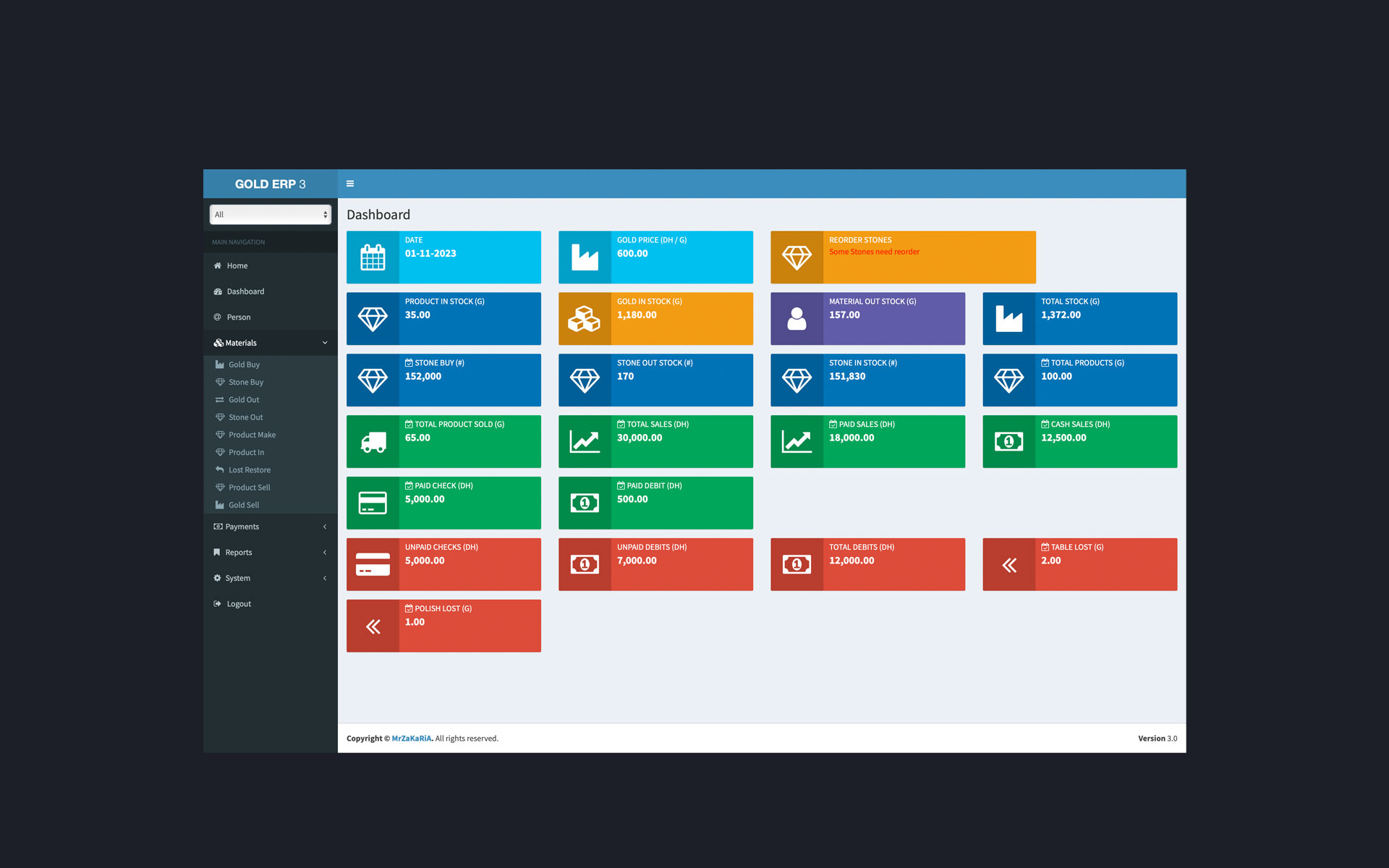Click the gold blocks icon on Gold In Stock tile

coord(585,318)
